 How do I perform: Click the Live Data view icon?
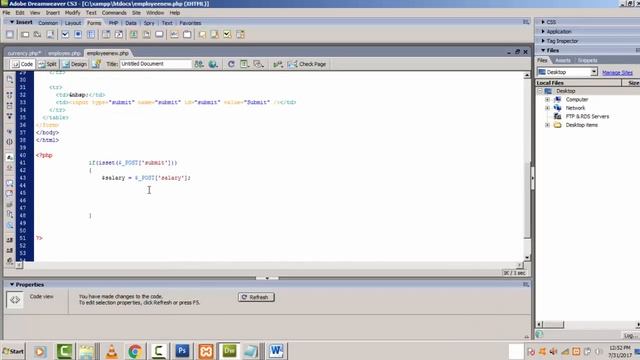pyautogui.click(x=96, y=64)
